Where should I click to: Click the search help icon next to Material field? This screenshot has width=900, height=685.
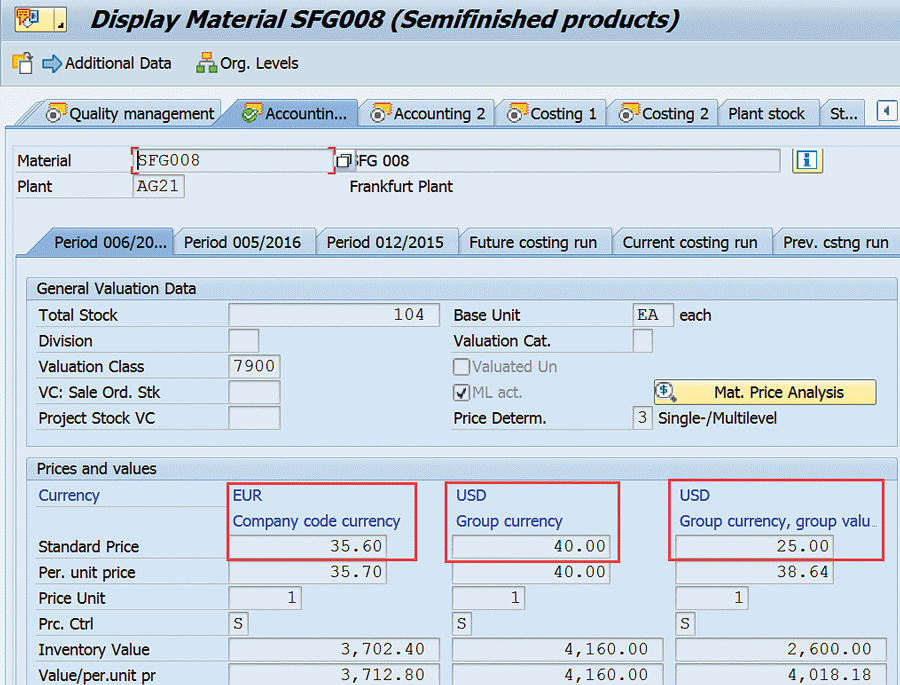coord(343,161)
